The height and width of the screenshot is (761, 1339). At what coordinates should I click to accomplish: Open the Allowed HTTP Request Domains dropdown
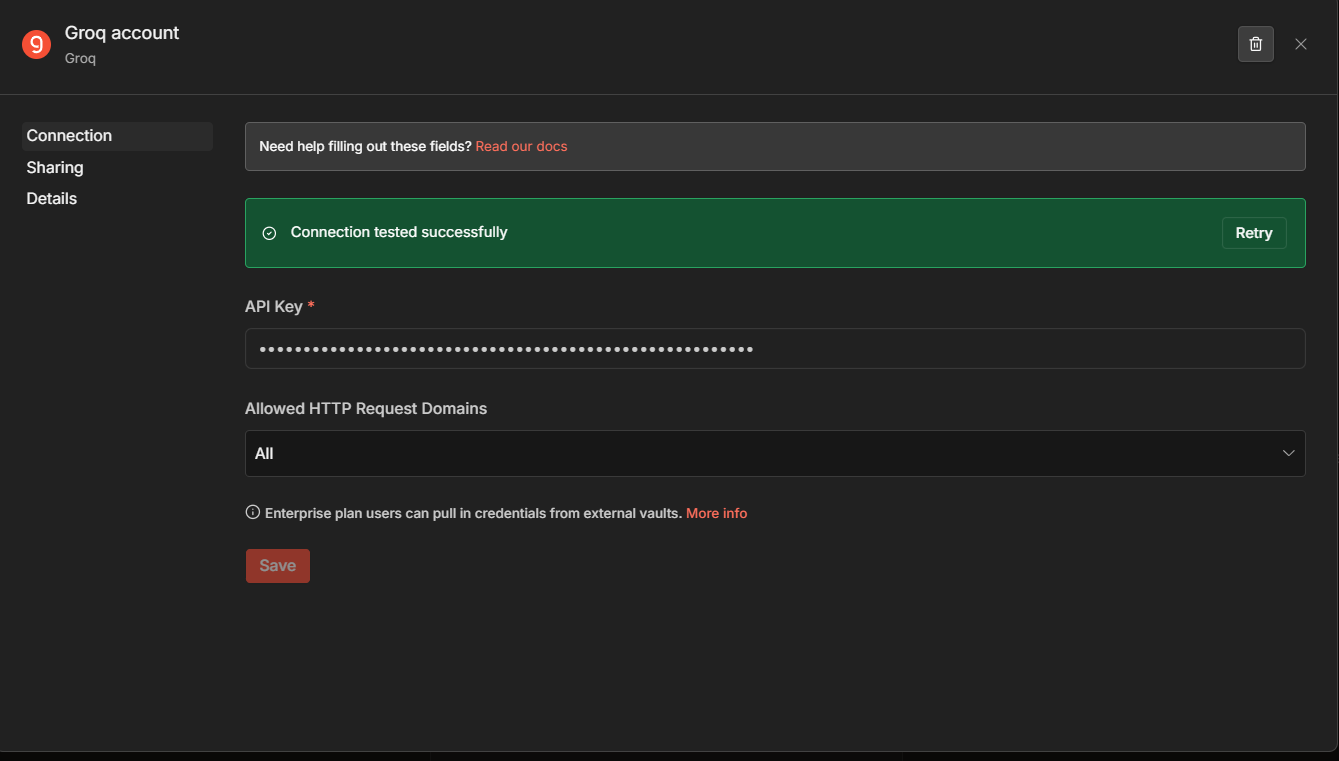point(760,453)
